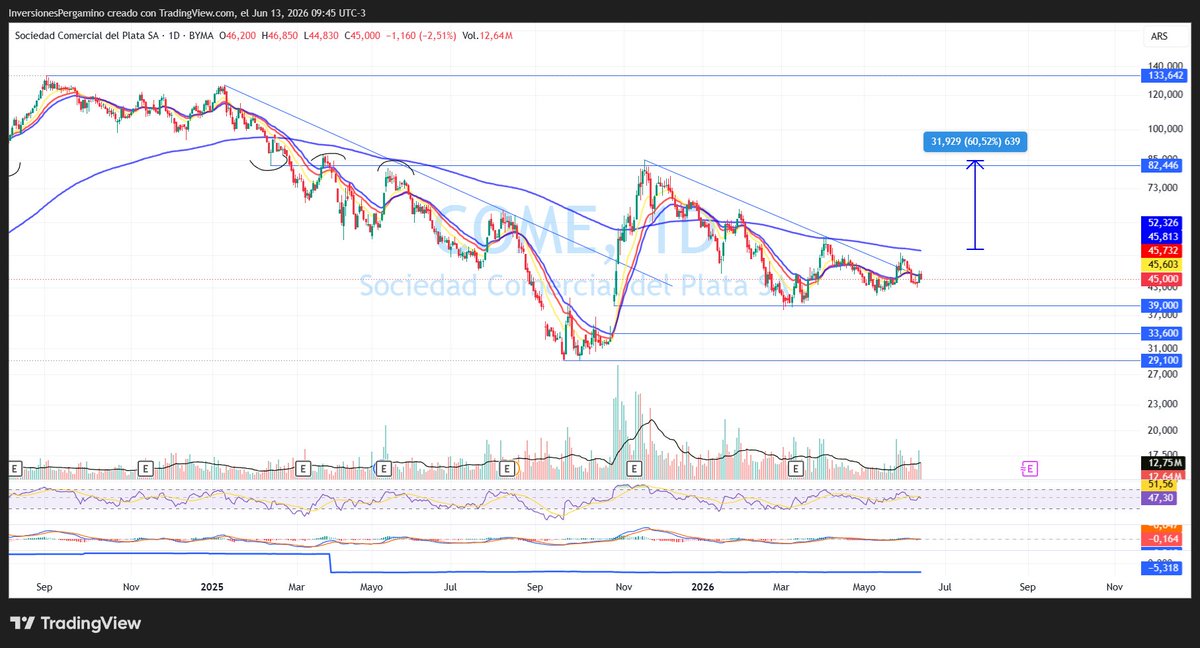
Task: Select the 29,100 horizontal line price label
Action: click(1165, 359)
